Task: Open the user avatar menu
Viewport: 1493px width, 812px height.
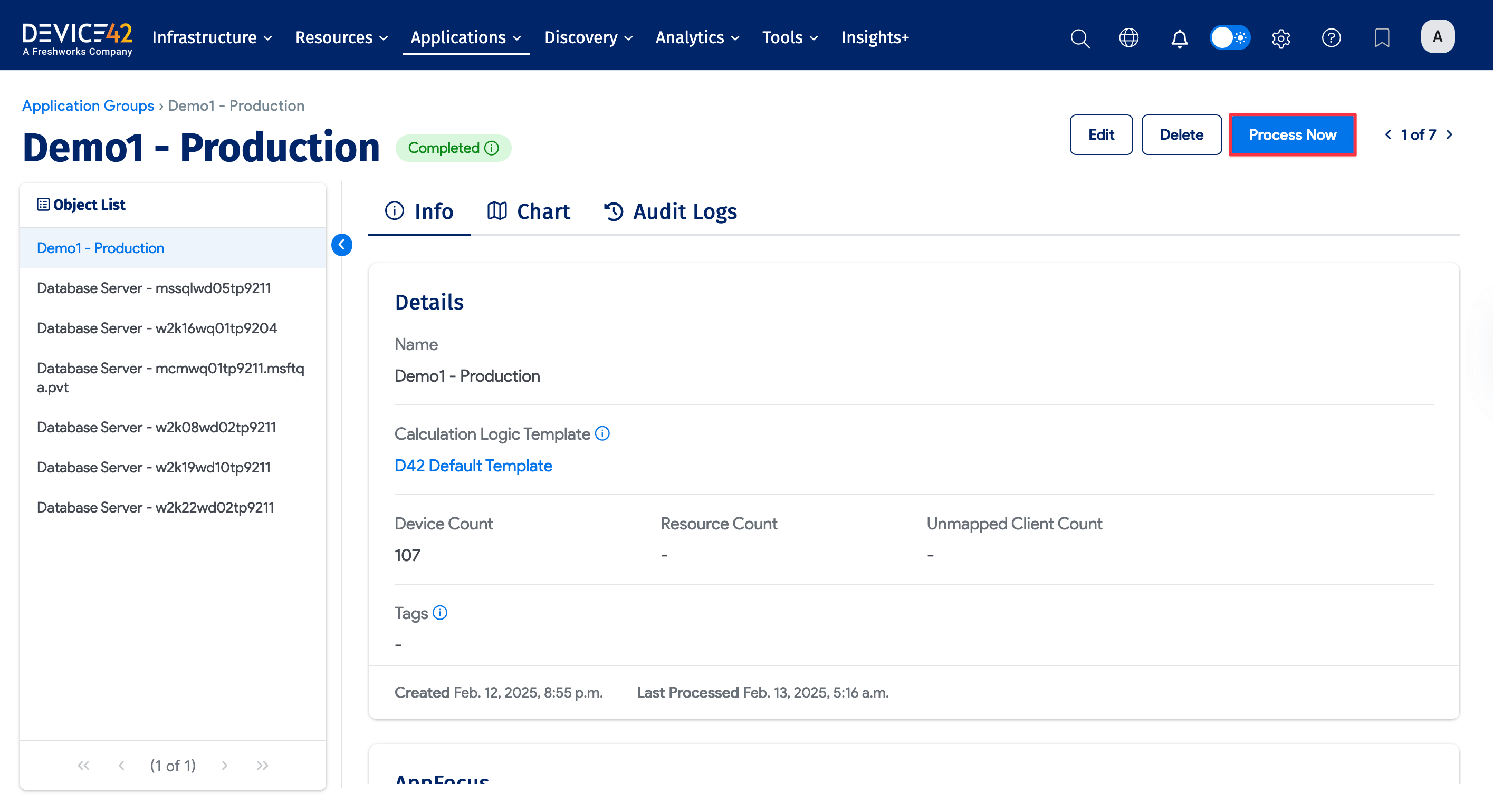Action: [x=1438, y=36]
